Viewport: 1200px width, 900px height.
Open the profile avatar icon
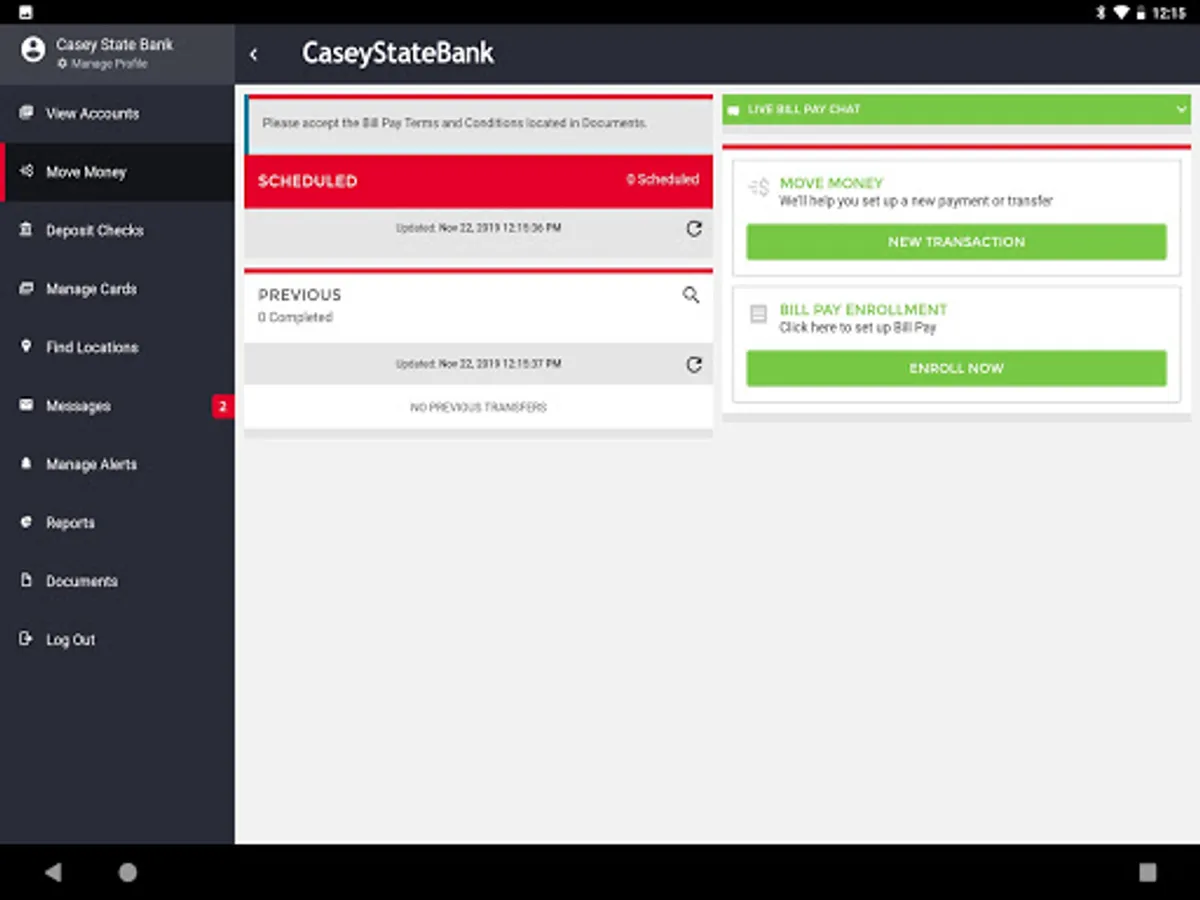33,49
